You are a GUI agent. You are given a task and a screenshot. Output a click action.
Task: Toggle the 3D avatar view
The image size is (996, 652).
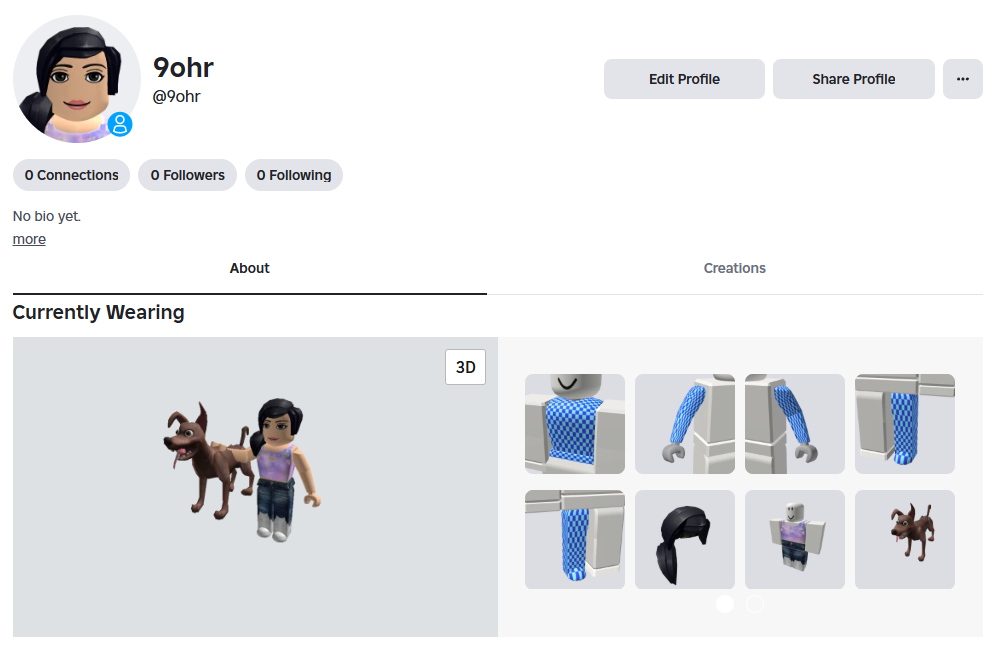tap(466, 367)
